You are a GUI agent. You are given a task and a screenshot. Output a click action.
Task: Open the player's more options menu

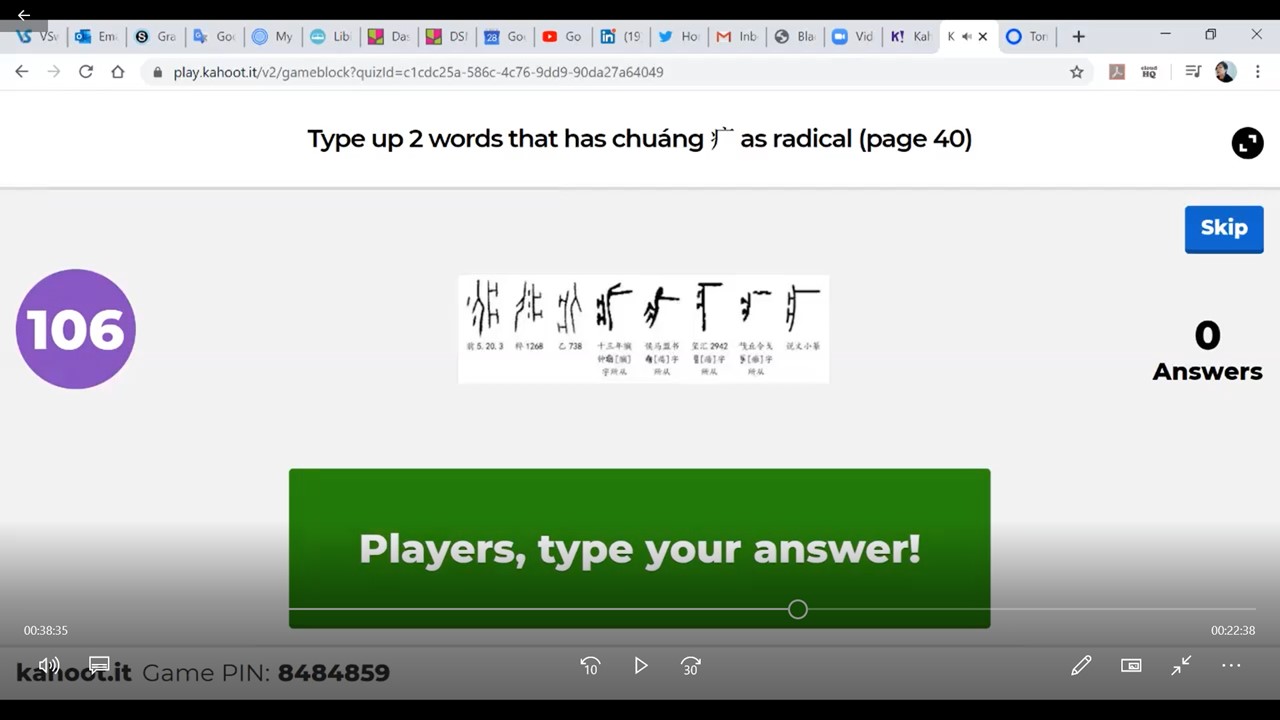coord(1231,666)
